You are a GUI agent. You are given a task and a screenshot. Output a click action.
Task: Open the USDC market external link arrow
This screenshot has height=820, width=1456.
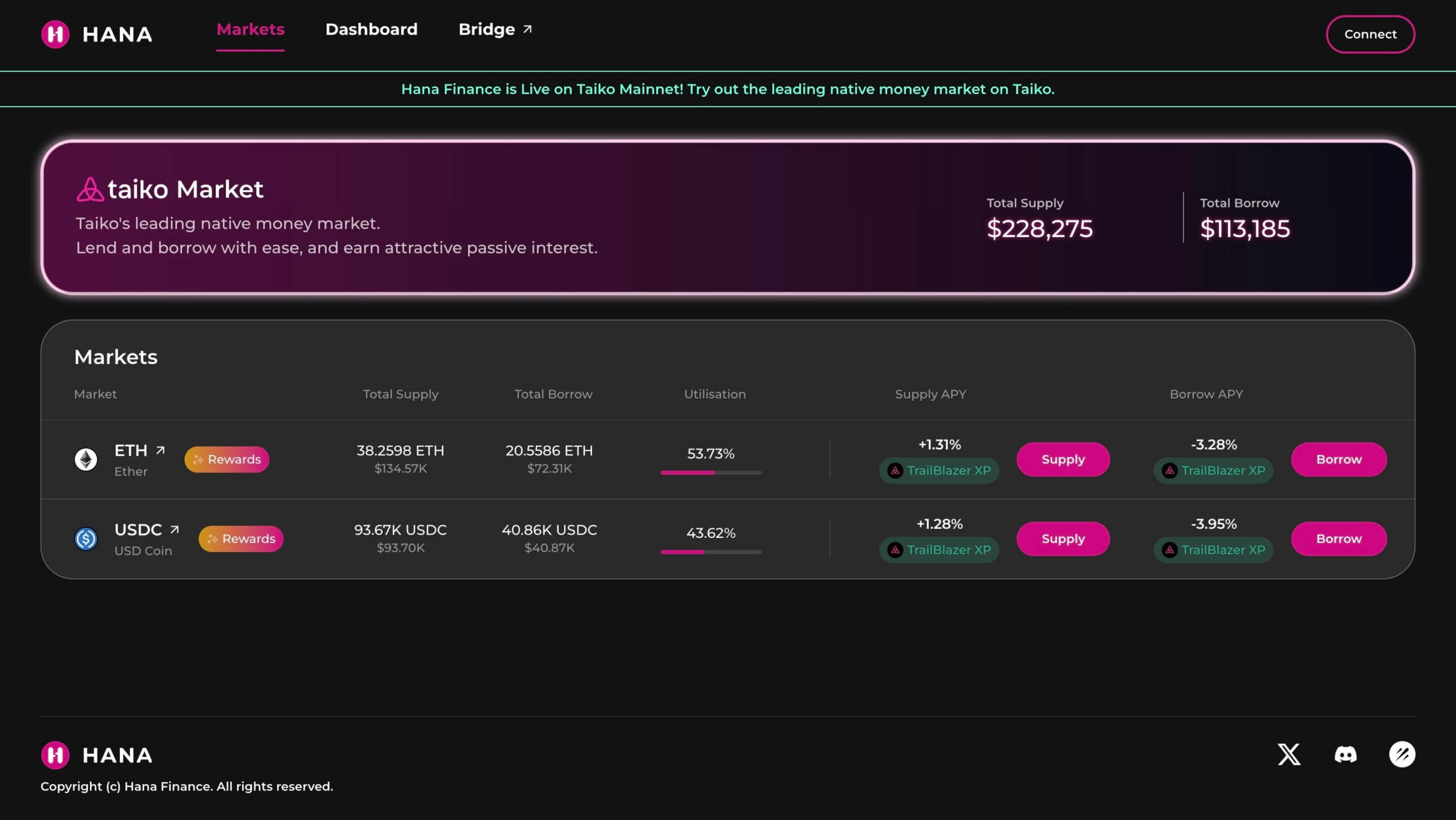click(x=175, y=529)
